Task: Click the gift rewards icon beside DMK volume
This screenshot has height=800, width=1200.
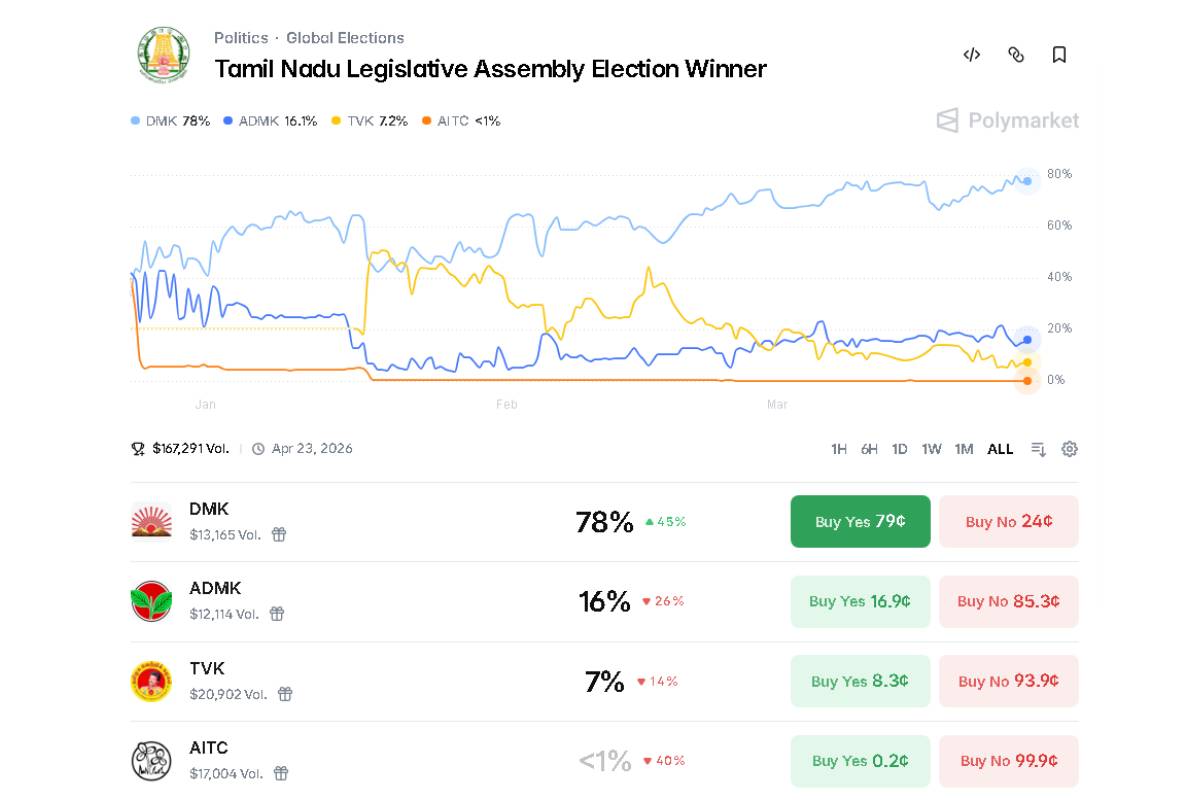Action: click(279, 534)
